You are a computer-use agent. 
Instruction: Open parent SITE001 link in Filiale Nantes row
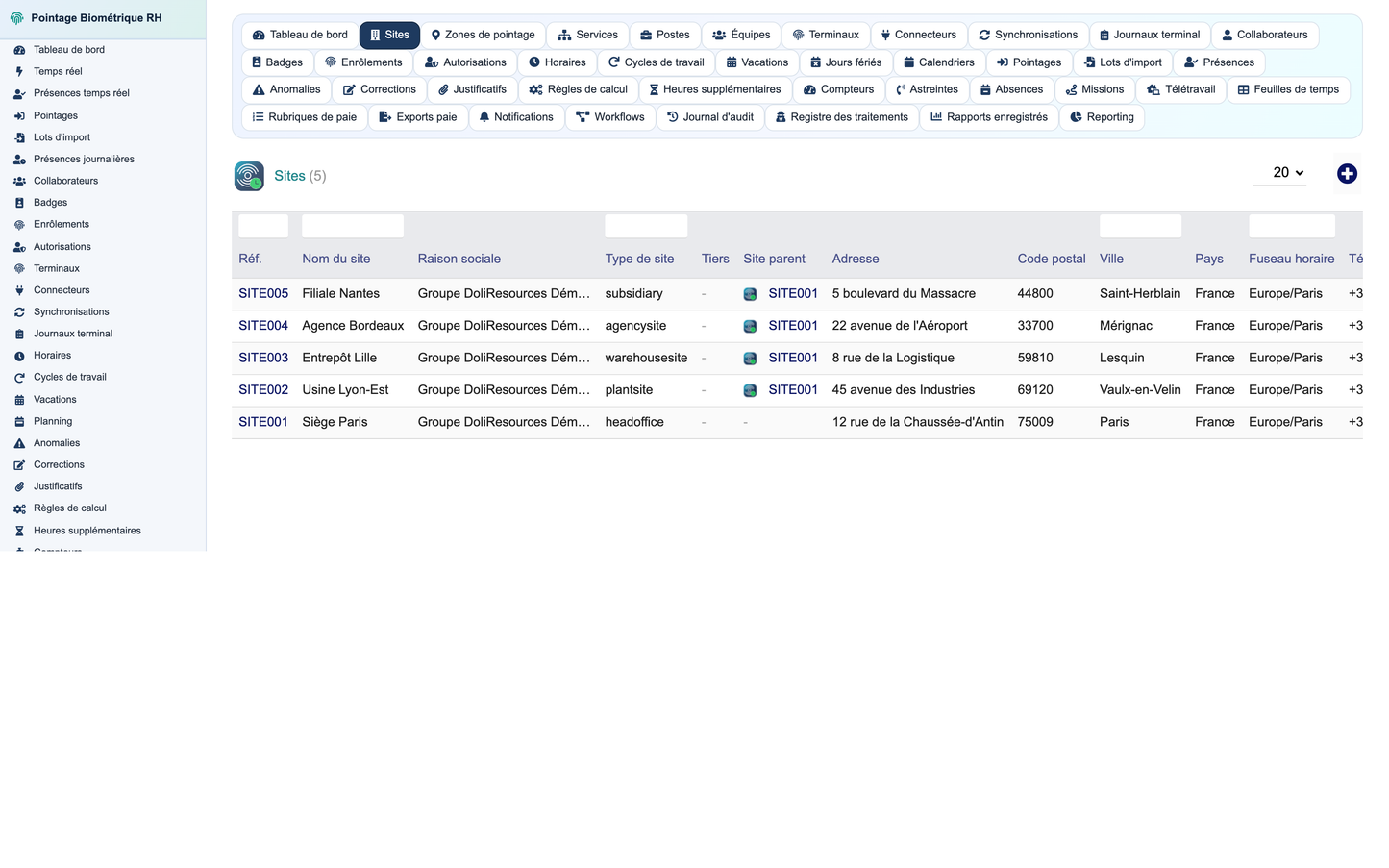click(x=793, y=293)
